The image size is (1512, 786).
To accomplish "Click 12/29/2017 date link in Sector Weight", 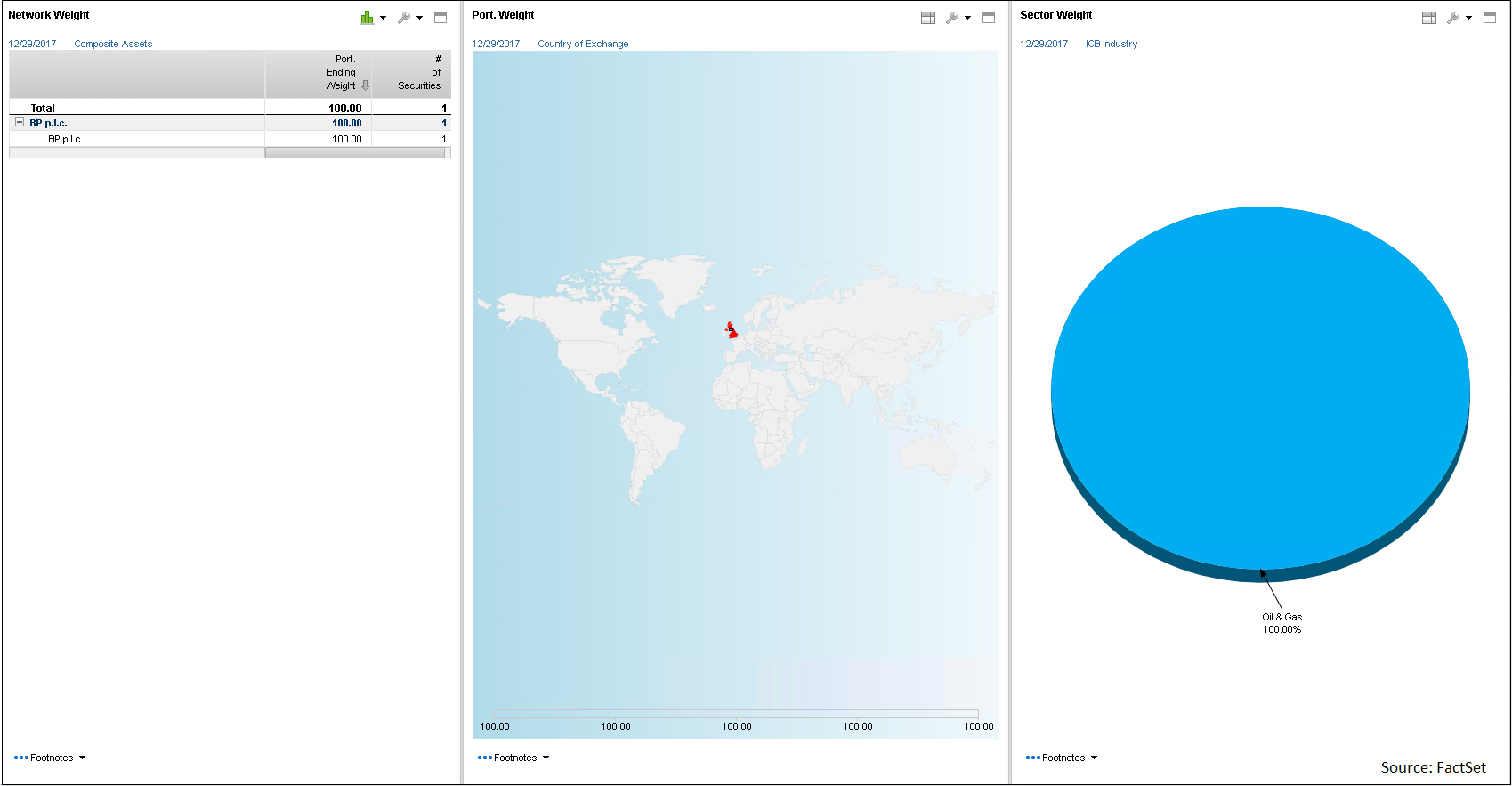I will [x=1044, y=44].
